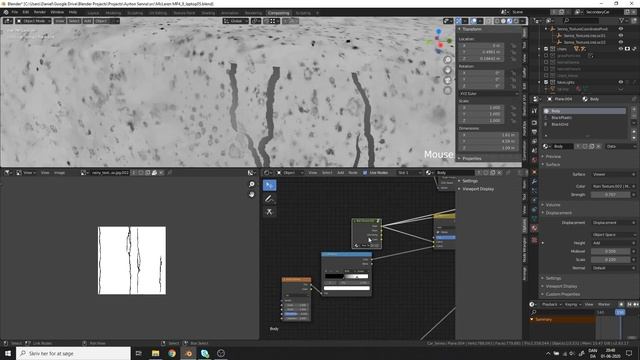Open Task View on the taskbar
This screenshot has width=640, height=360.
tap(139, 353)
